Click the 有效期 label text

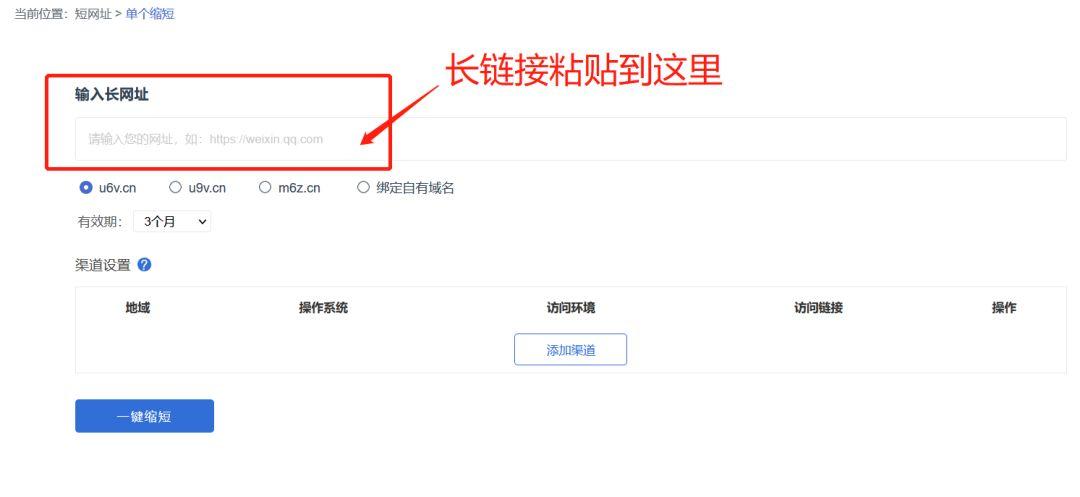(x=100, y=222)
